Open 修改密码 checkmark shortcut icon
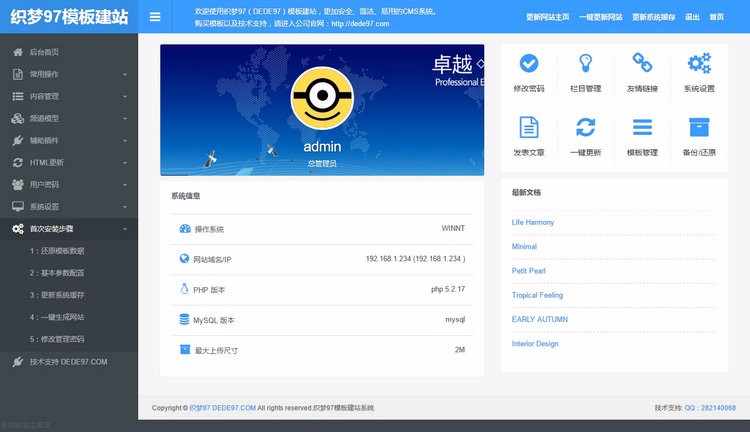Image resolution: width=750 pixels, height=432 pixels. pos(529,63)
